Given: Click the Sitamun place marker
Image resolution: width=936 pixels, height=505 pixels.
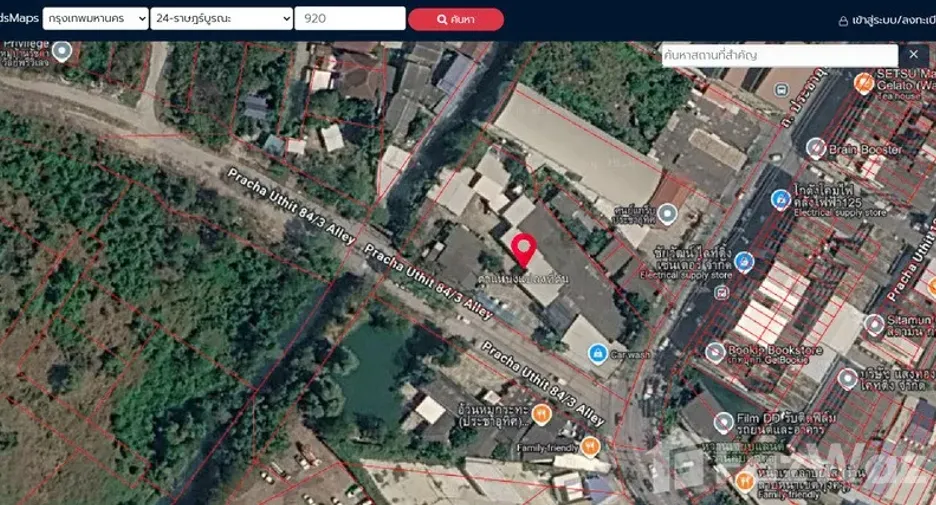Looking at the screenshot, I should (x=875, y=325).
